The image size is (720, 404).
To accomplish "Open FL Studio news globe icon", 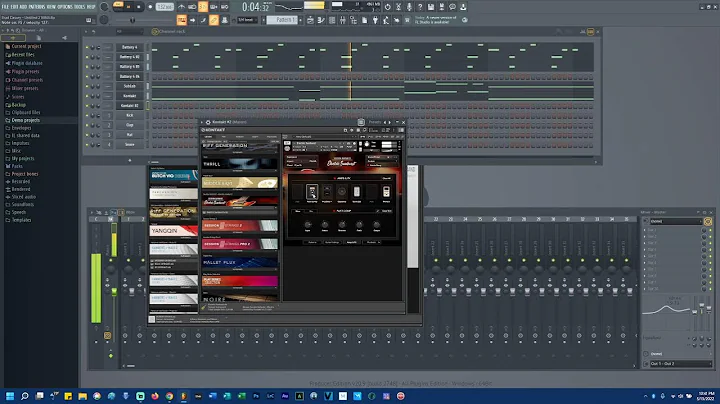I will click(x=465, y=20).
